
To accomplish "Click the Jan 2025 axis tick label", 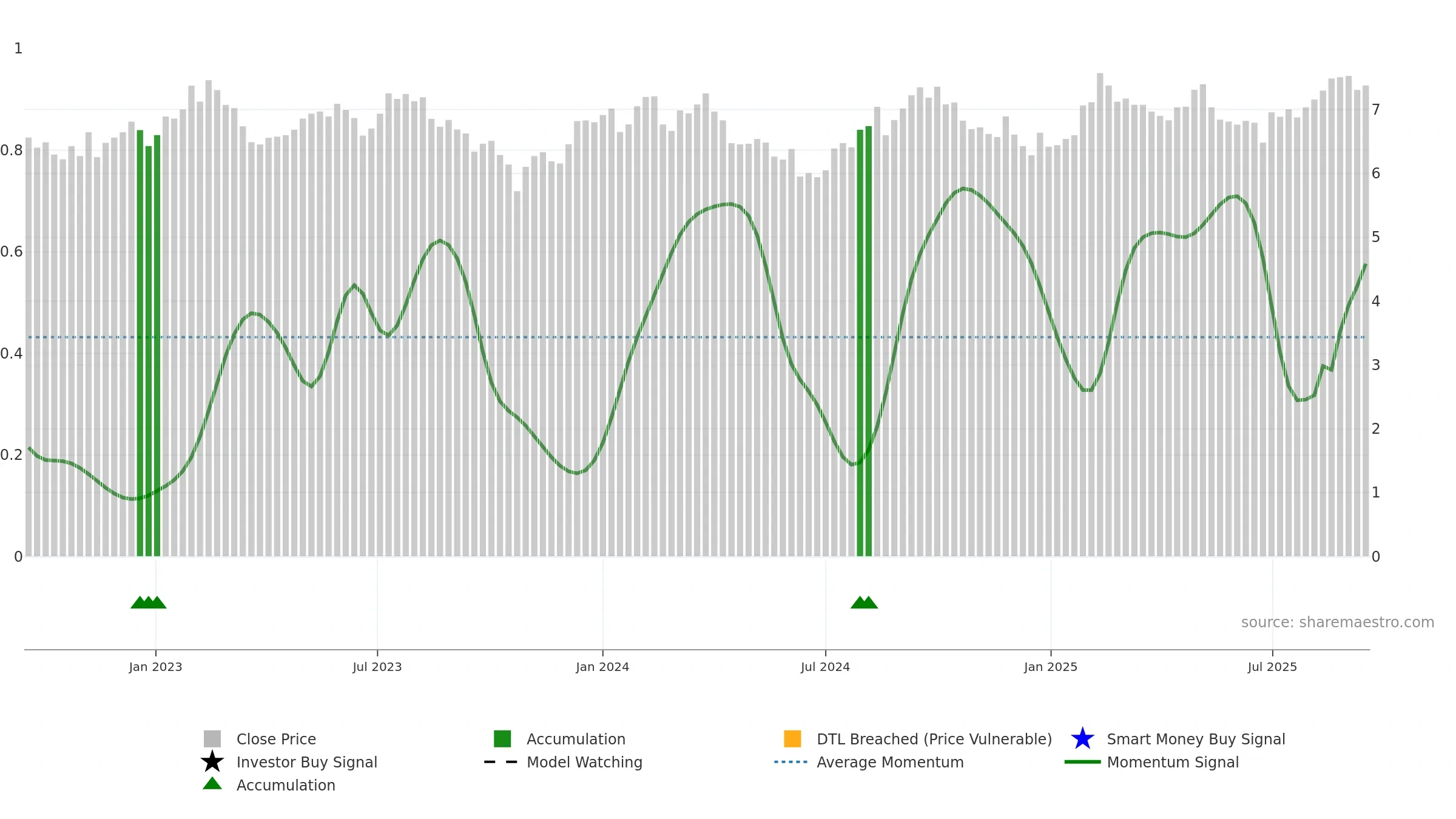I will [1051, 667].
